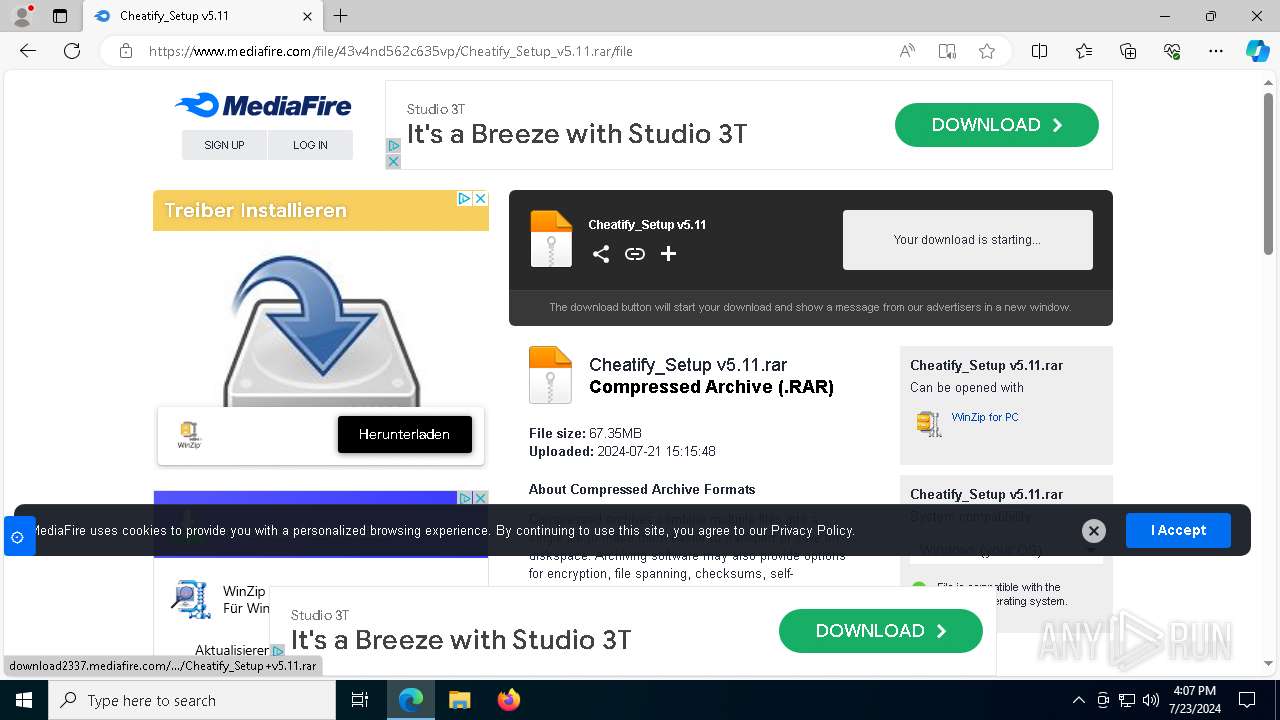1280x720 pixels.
Task: Open a new tab
Action: point(341,16)
